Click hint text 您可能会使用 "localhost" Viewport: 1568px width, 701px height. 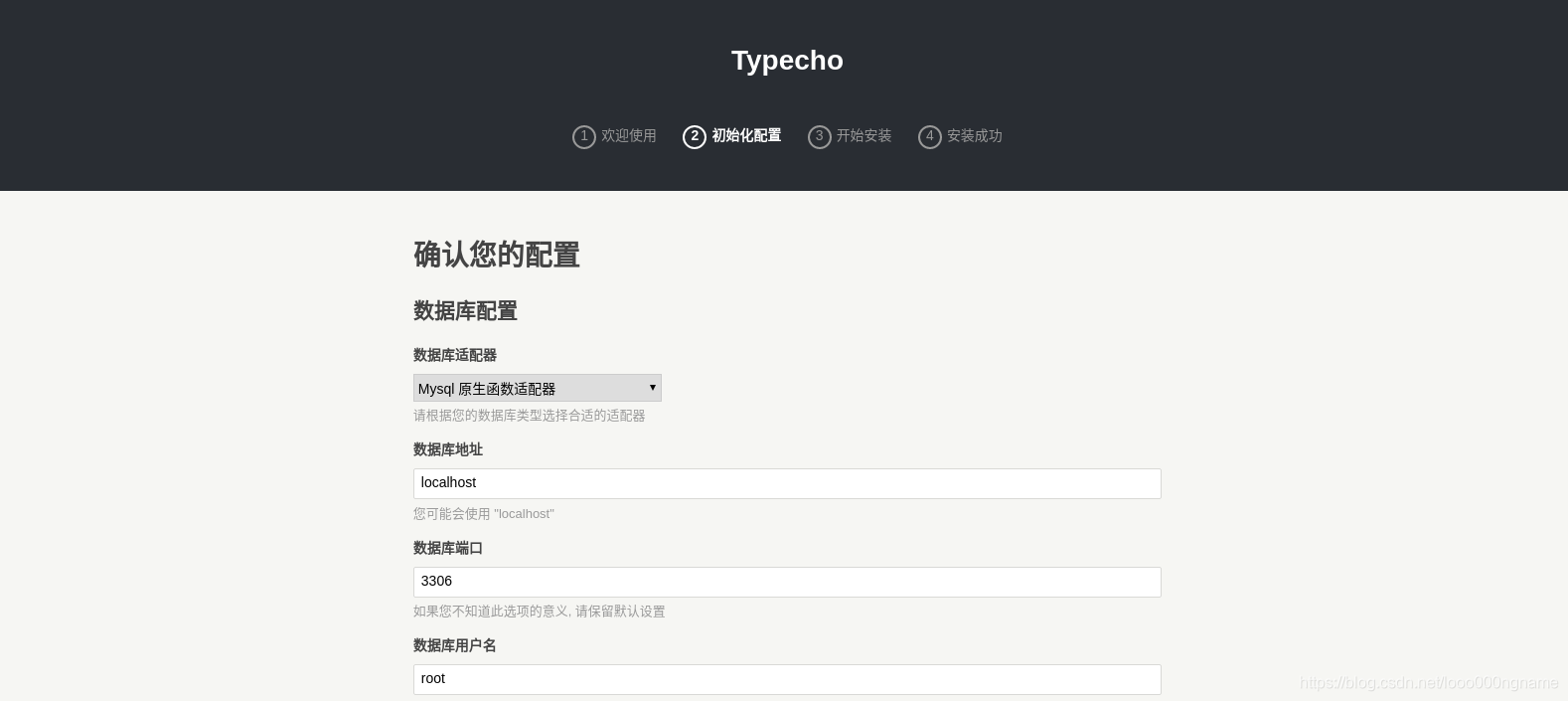click(x=484, y=514)
